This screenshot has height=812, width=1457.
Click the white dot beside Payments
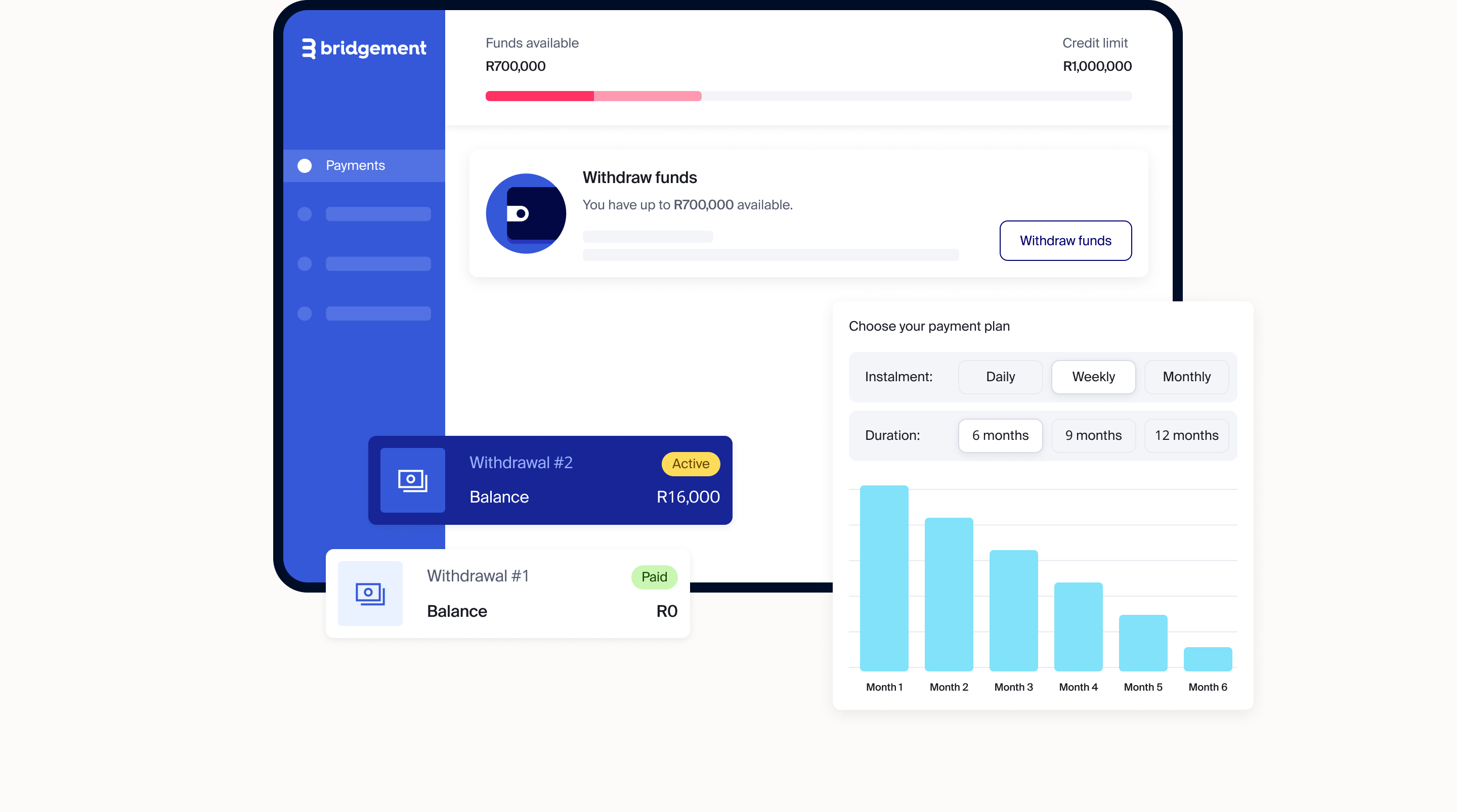pos(304,166)
